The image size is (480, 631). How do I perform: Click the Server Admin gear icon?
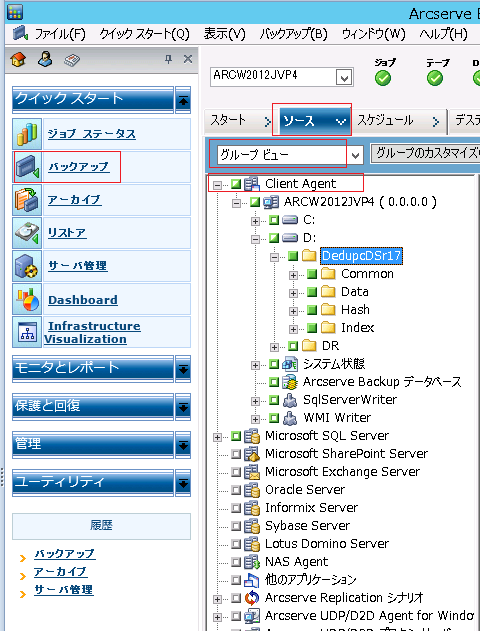27,266
